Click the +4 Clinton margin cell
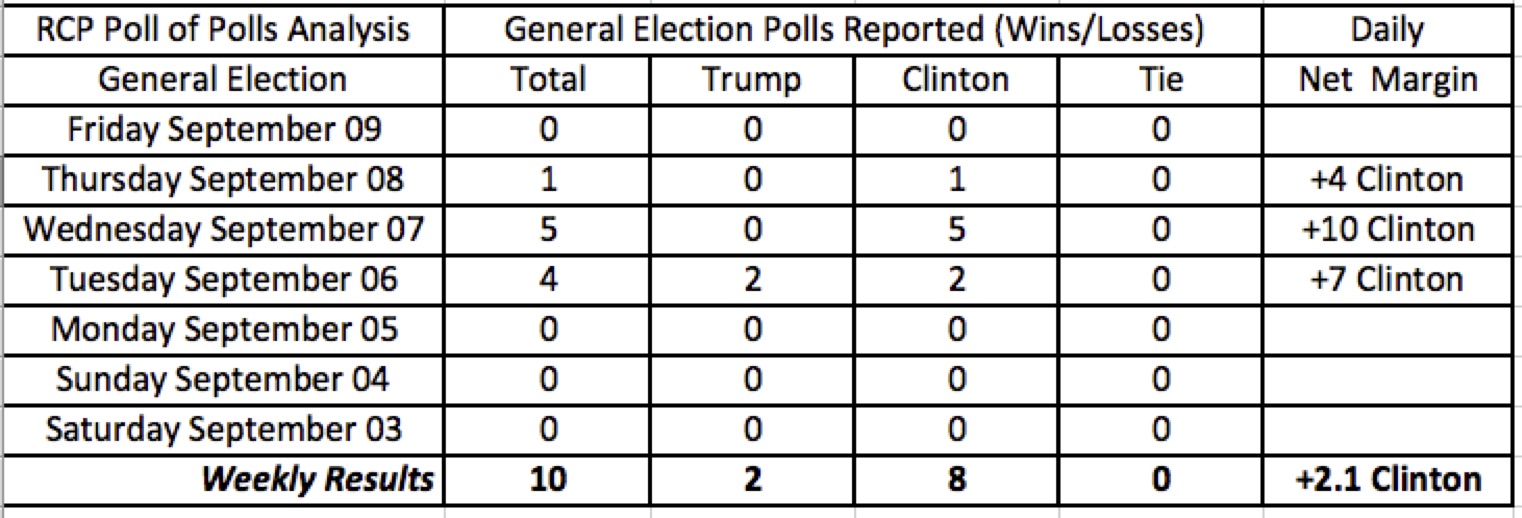 [x=1386, y=180]
